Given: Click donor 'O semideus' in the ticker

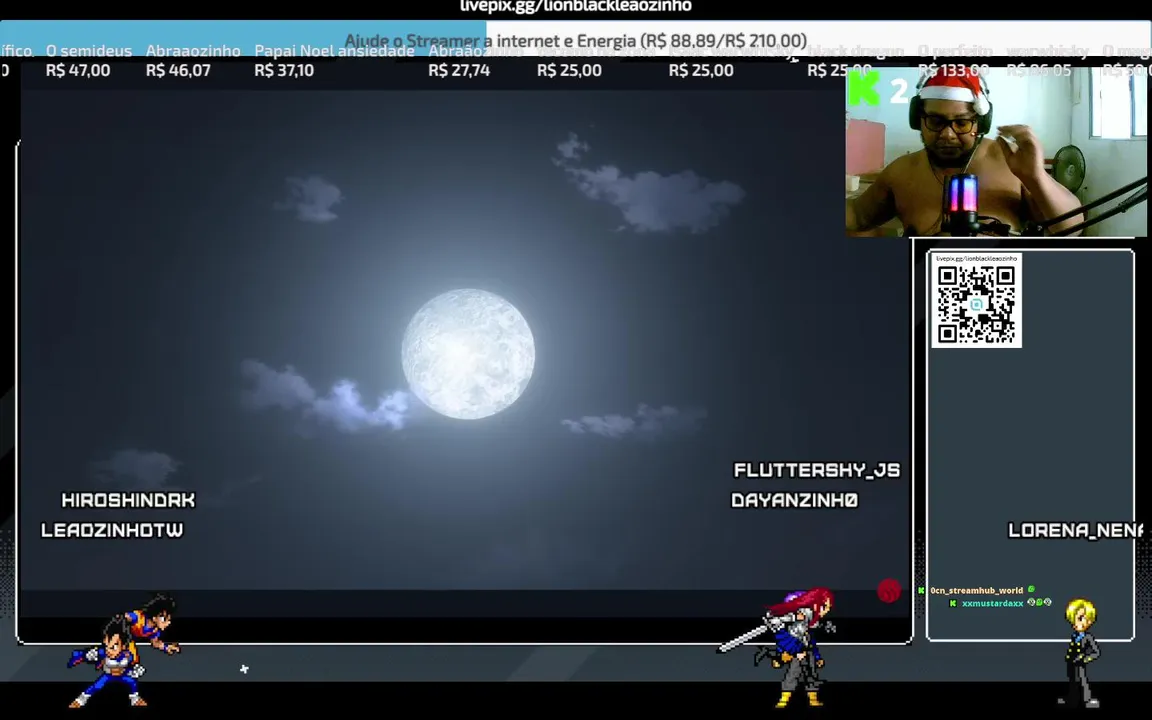Looking at the screenshot, I should click(x=89, y=51).
